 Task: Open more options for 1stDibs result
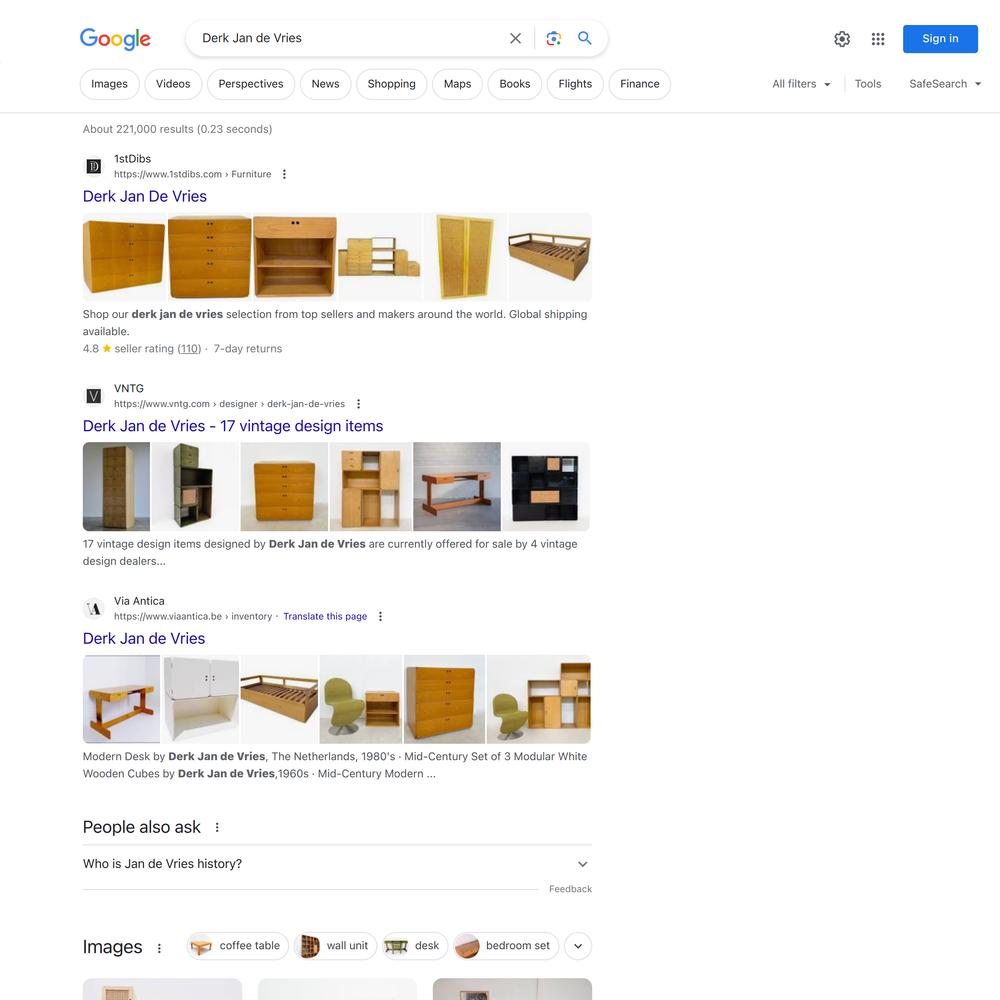coord(284,174)
